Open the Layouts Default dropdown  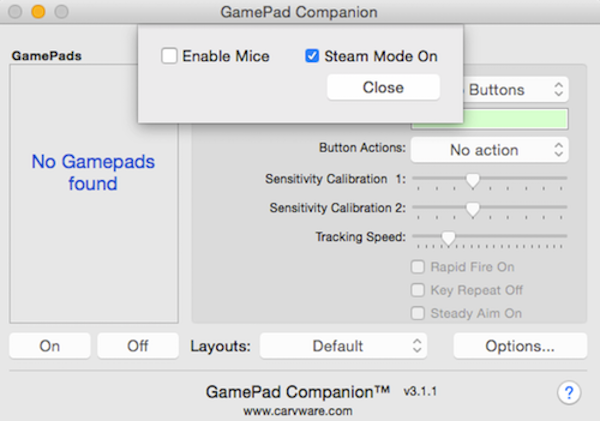point(343,346)
